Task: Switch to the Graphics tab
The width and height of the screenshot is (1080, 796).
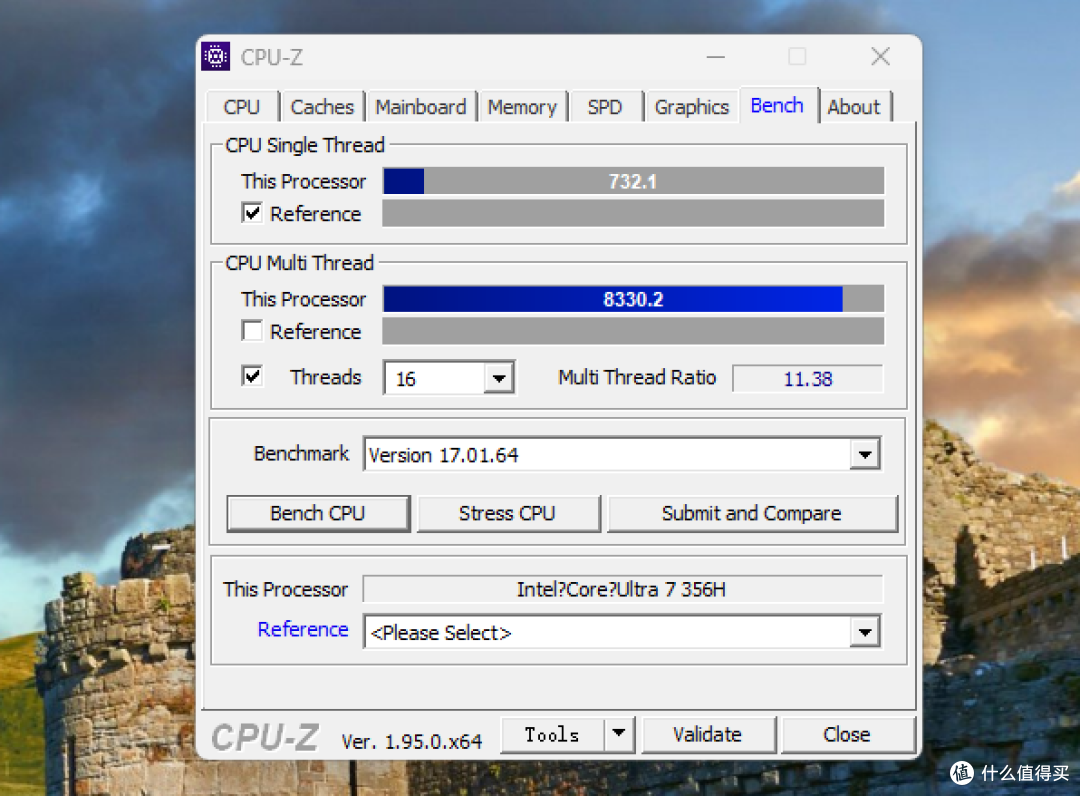Action: 692,107
